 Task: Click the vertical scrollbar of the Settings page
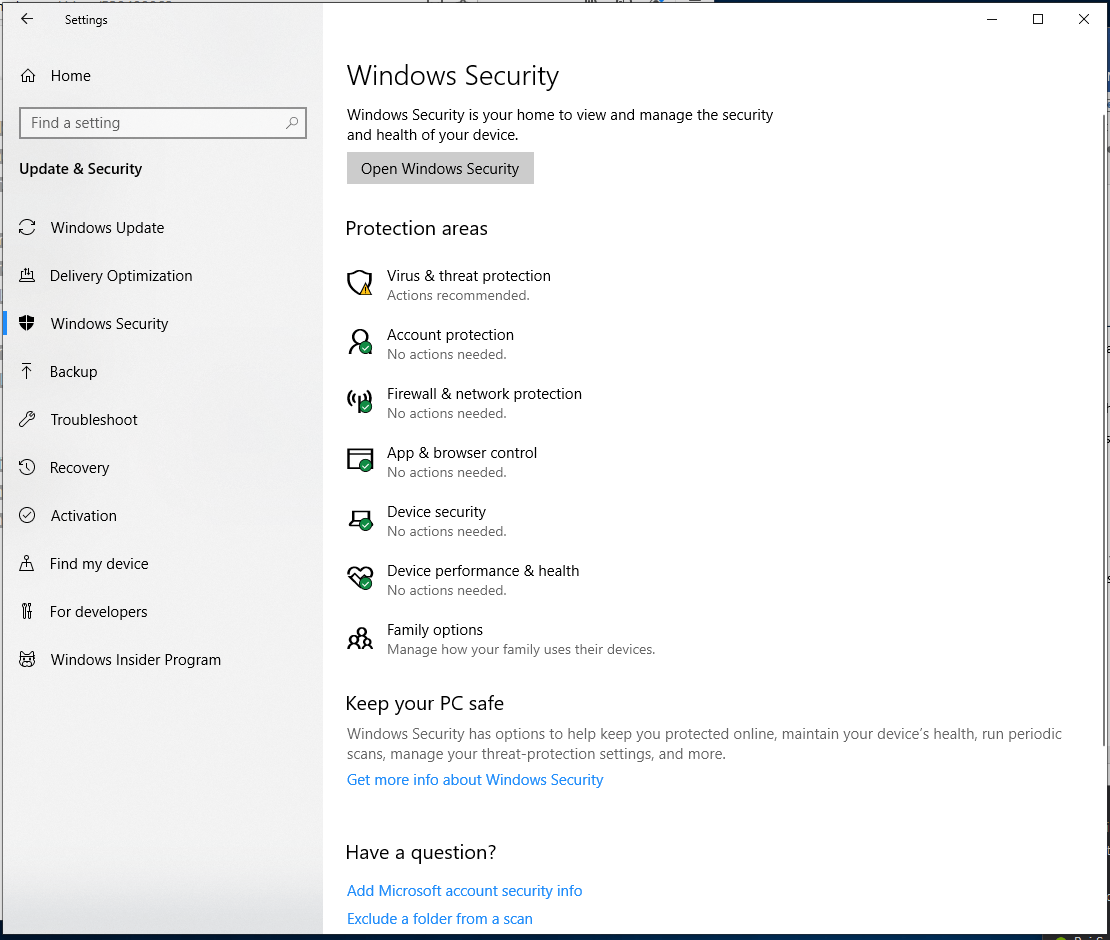[1104, 432]
